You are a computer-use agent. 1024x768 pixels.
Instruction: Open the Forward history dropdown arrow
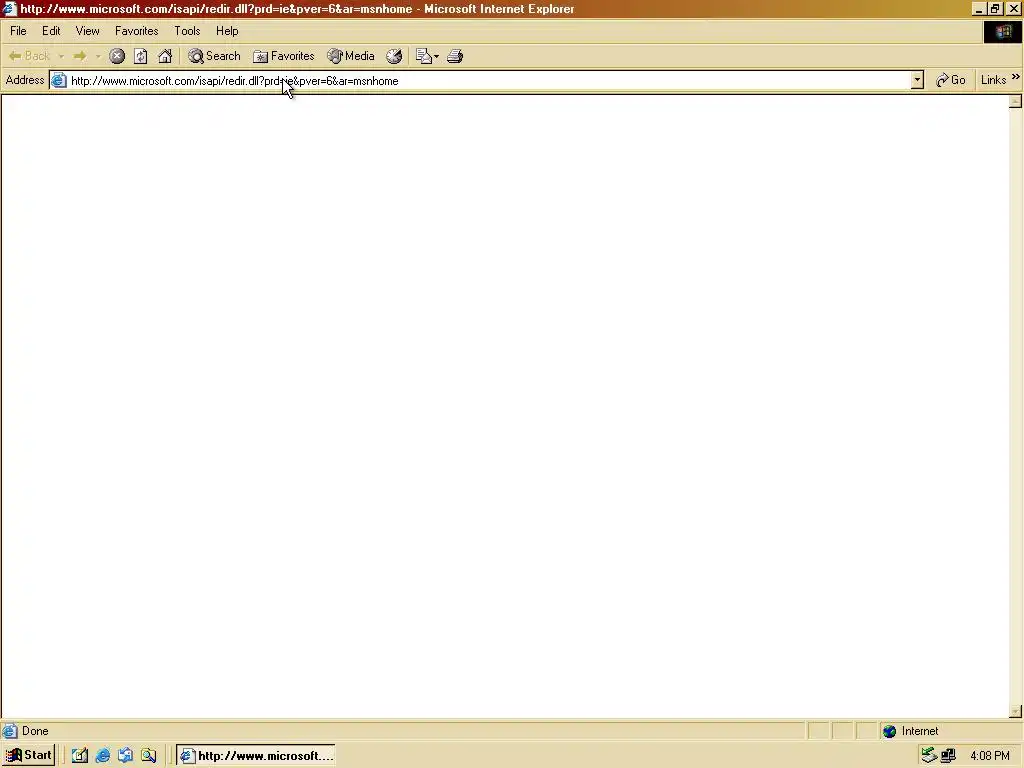click(98, 56)
